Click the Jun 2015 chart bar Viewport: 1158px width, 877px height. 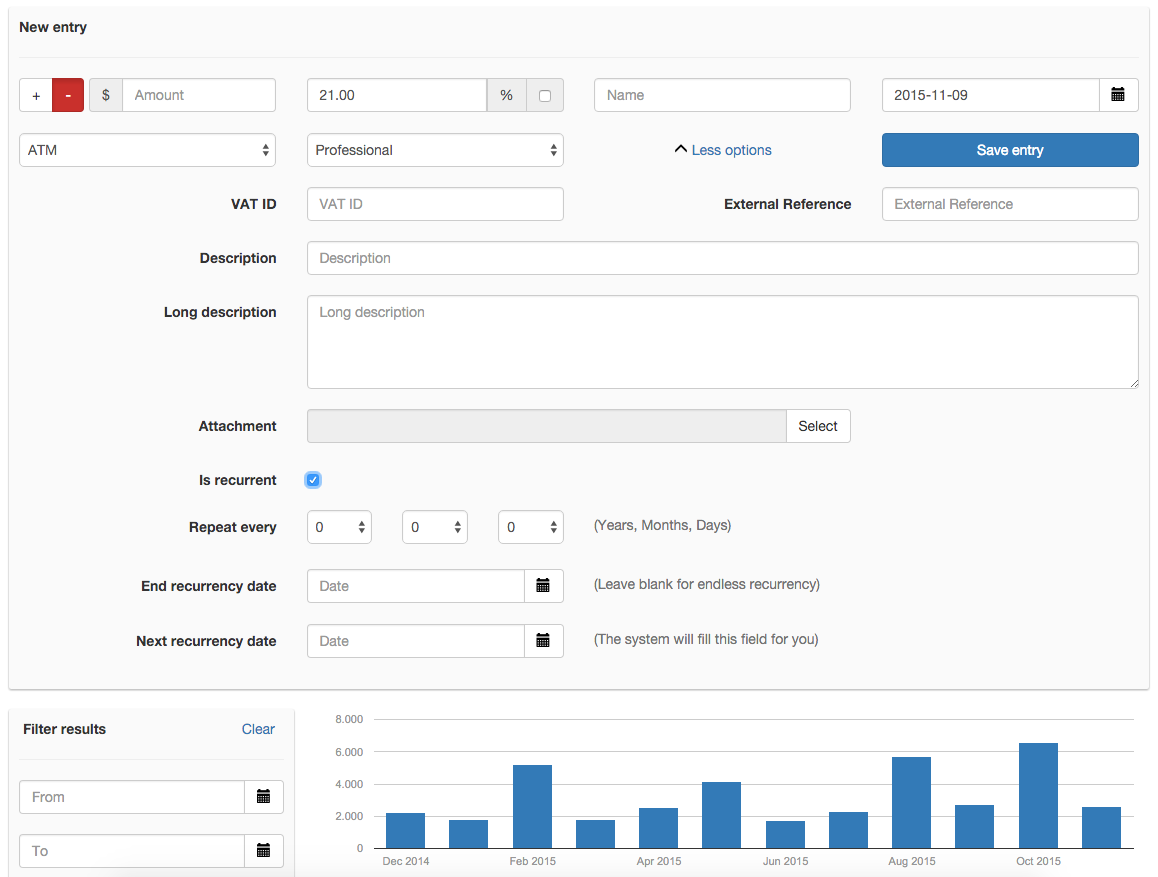(x=785, y=835)
